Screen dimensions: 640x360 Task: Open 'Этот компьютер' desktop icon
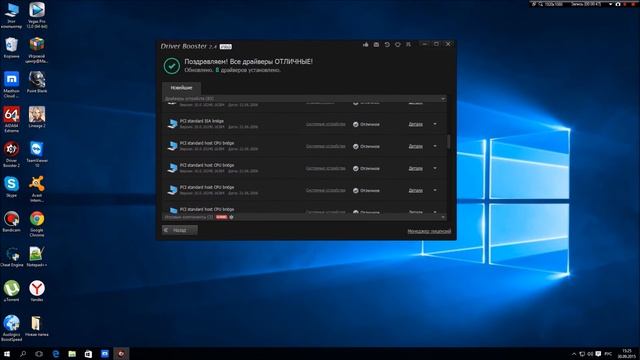pos(11,15)
